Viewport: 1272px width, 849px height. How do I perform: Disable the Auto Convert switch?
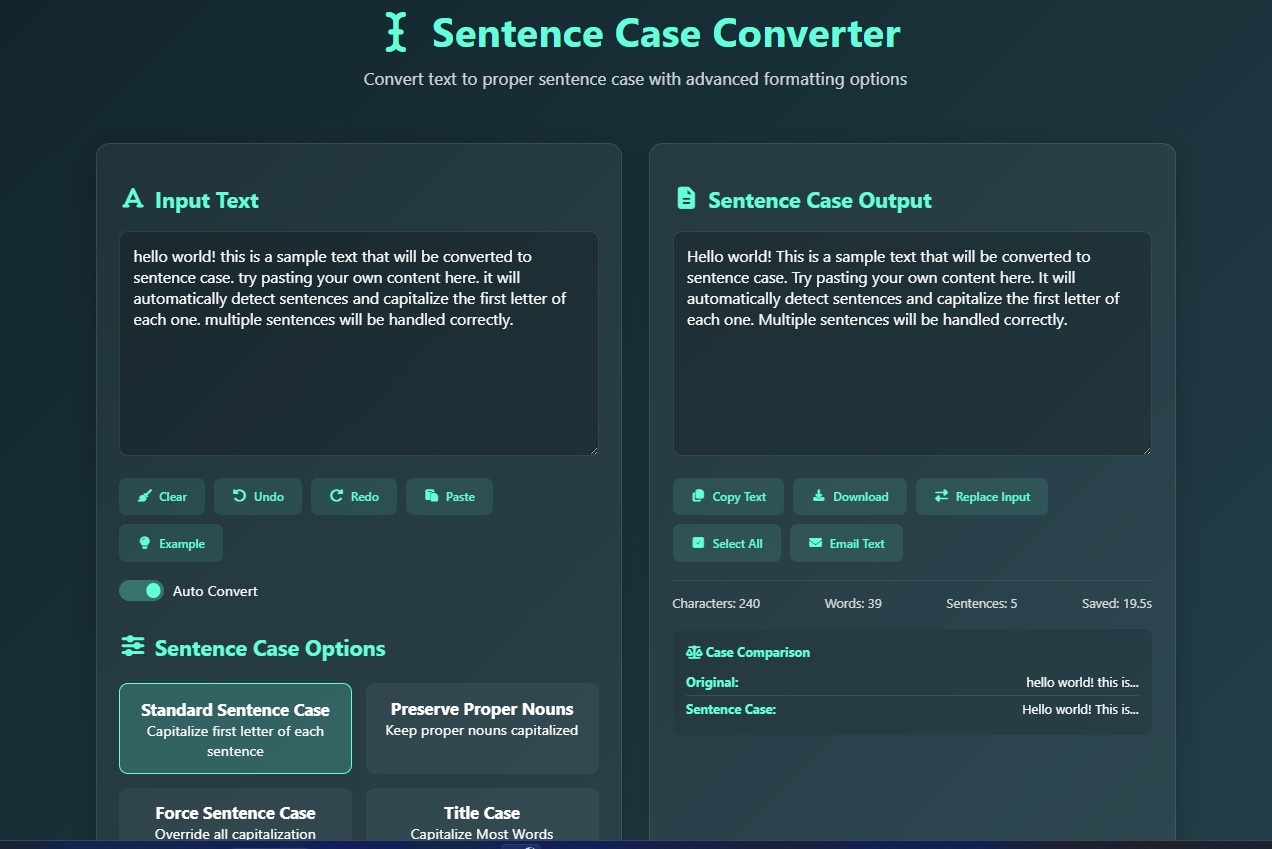[x=141, y=590]
